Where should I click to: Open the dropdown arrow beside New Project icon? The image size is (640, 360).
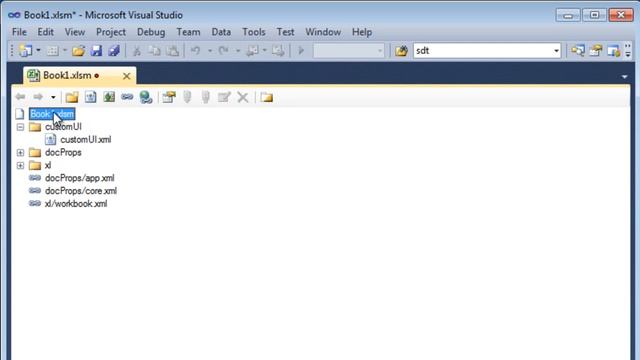(x=38, y=51)
